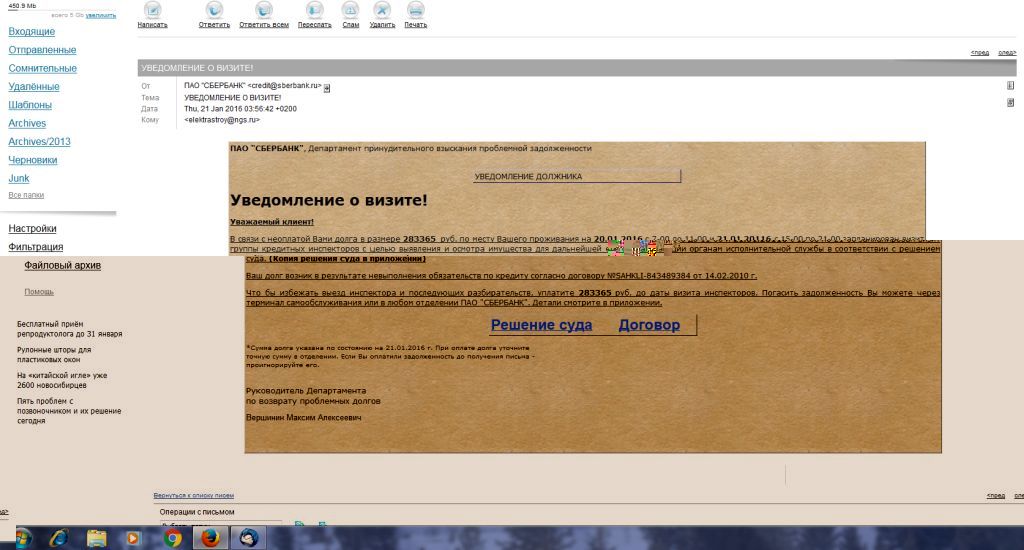Click the Уведомление о визите! heading
This screenshot has height=550, width=1024.
point(328,200)
